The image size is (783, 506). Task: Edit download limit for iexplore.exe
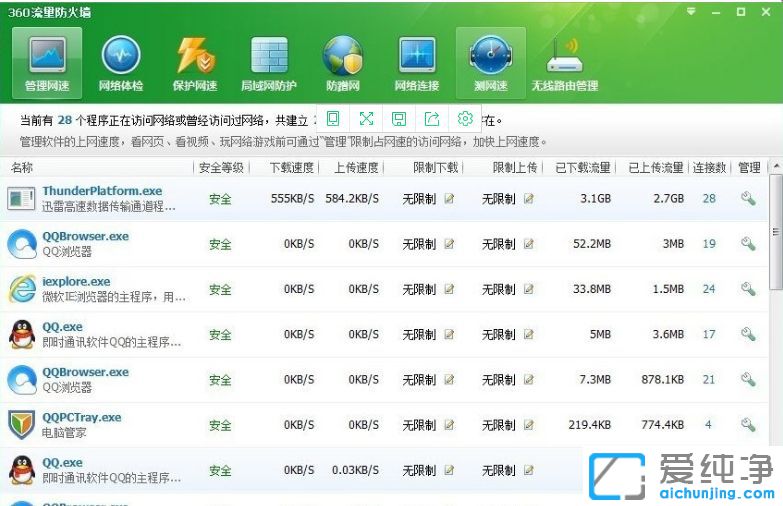point(449,289)
